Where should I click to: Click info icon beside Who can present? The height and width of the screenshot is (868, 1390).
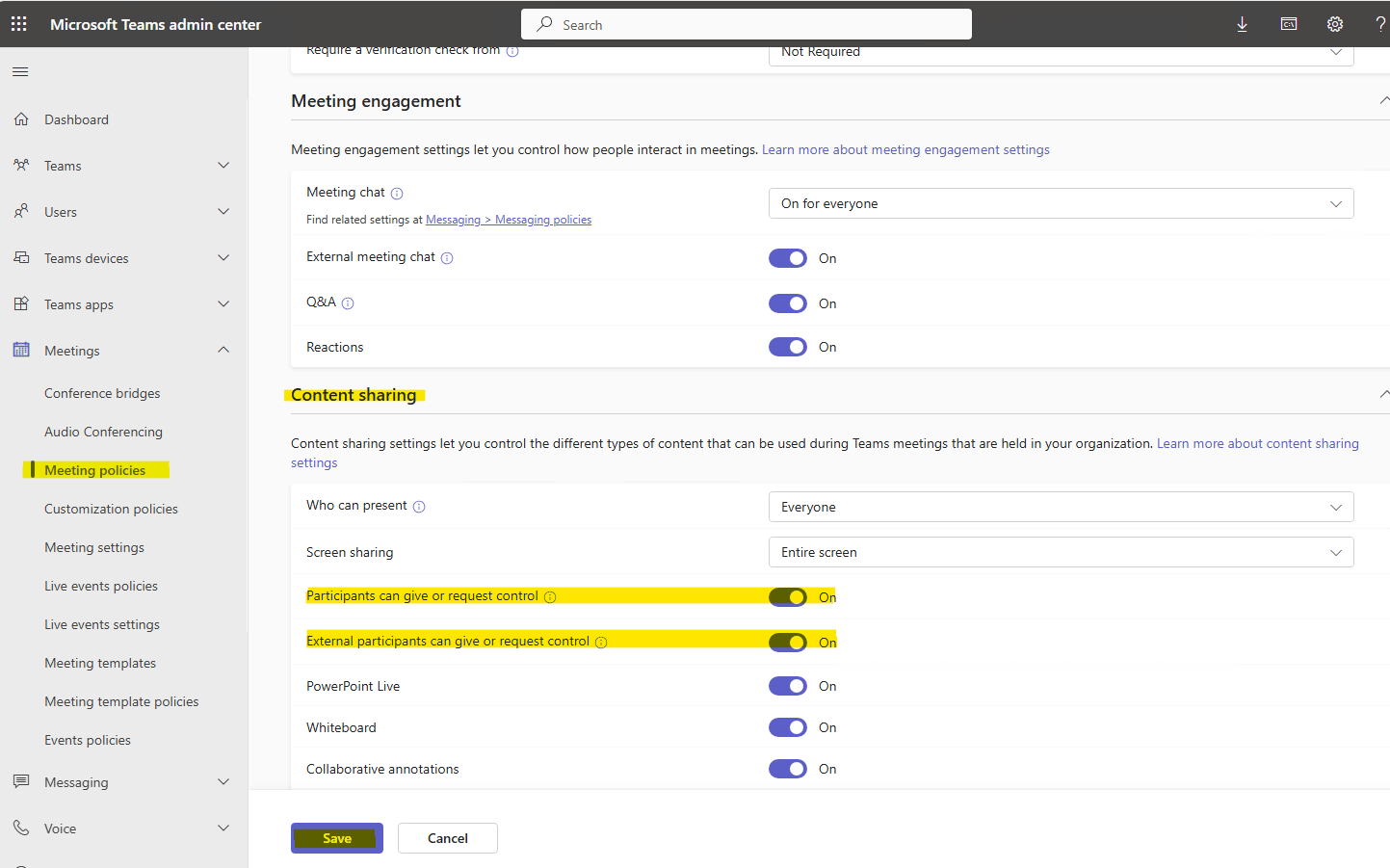pos(419,507)
